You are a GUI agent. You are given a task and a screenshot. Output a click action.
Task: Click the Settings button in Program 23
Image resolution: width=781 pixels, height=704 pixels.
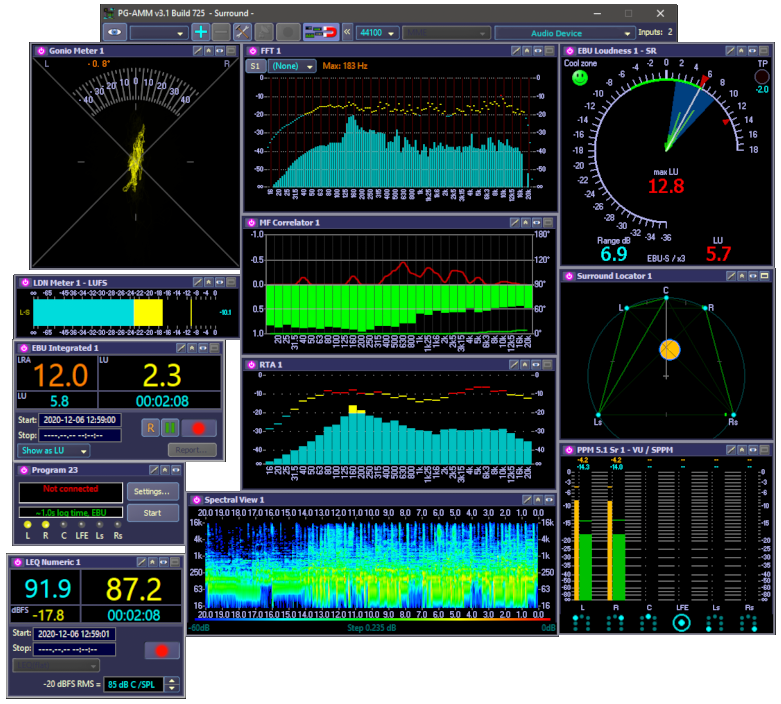[153, 491]
